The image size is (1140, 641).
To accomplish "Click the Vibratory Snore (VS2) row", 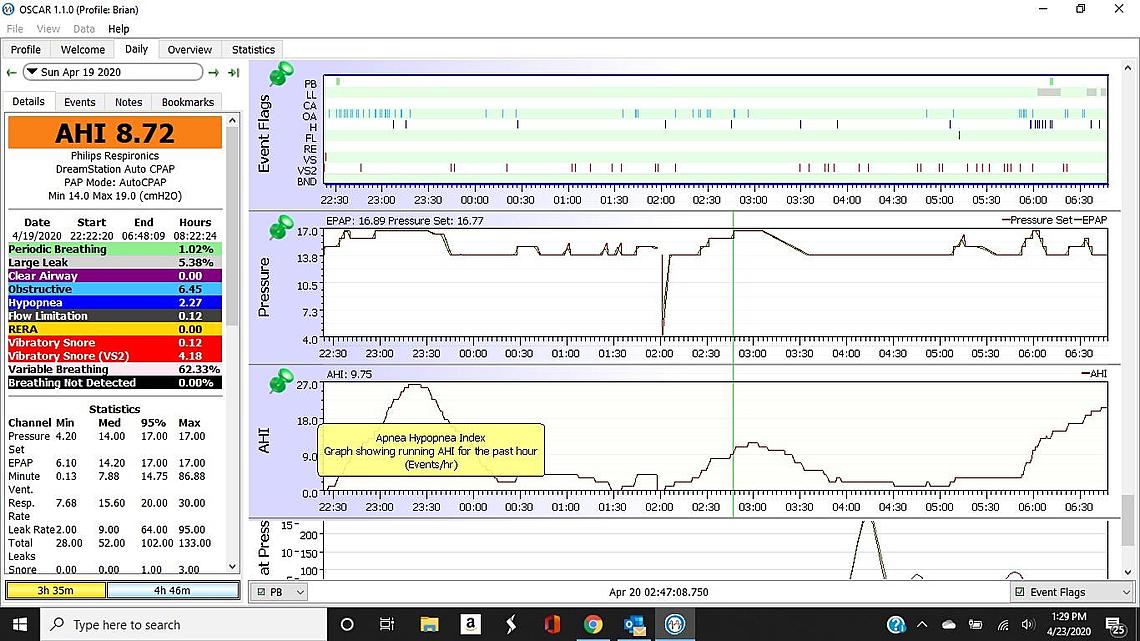I will point(115,356).
